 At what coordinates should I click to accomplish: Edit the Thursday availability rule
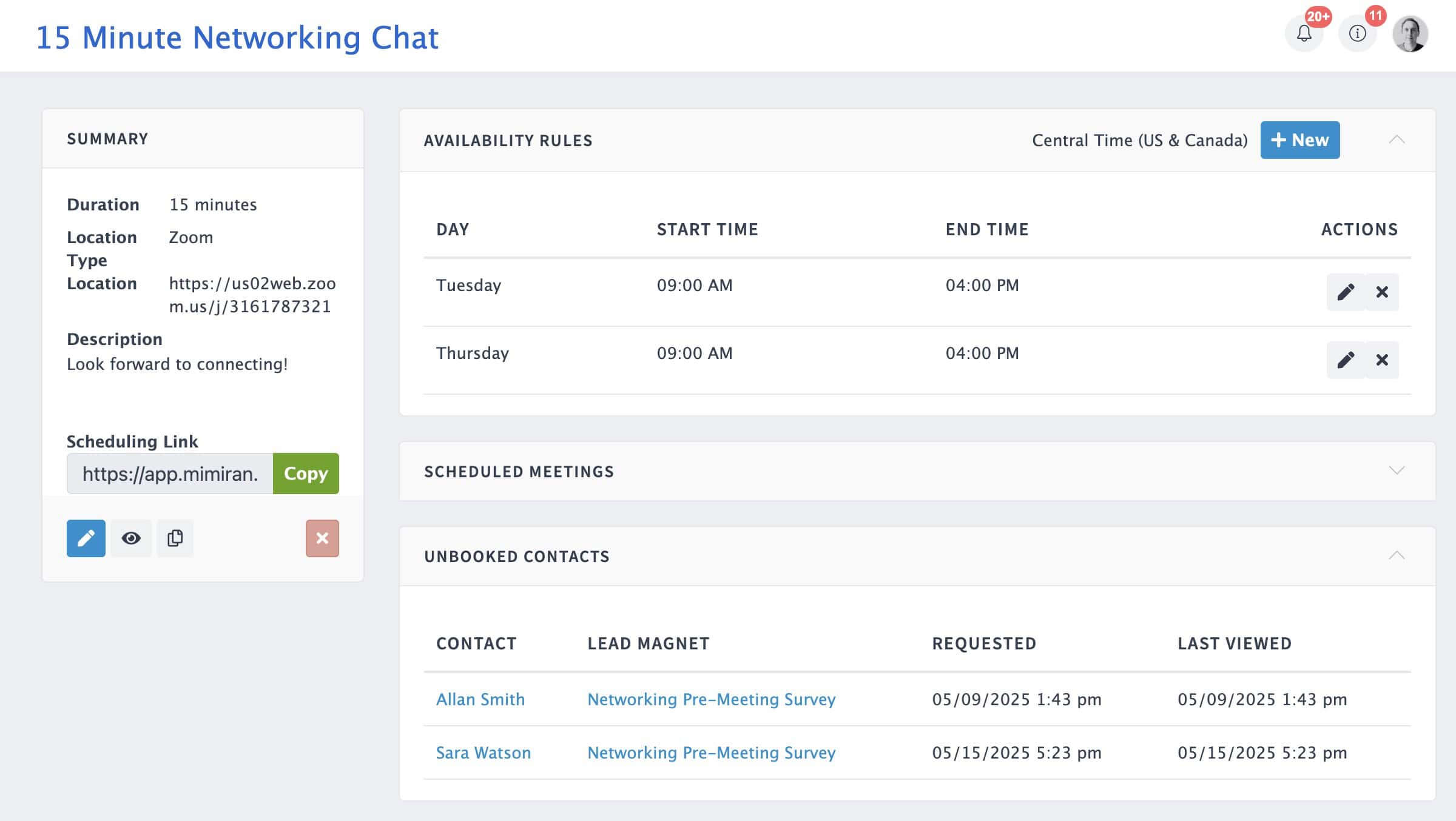click(x=1346, y=360)
